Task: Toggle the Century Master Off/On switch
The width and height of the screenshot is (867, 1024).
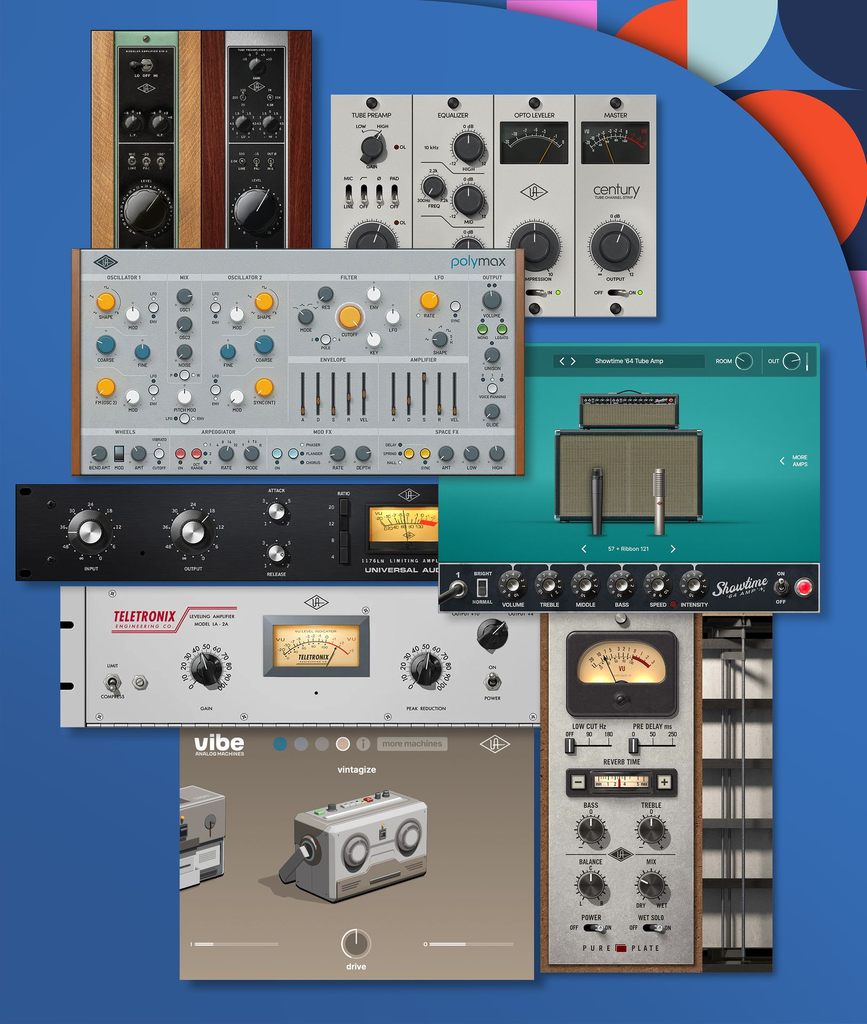Action: (x=617, y=293)
